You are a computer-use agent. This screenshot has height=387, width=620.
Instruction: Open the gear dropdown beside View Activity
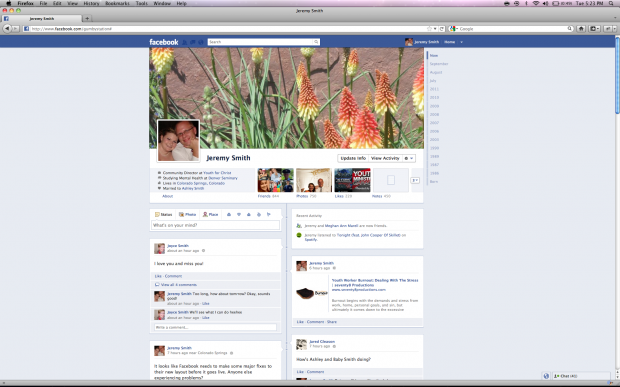409,158
